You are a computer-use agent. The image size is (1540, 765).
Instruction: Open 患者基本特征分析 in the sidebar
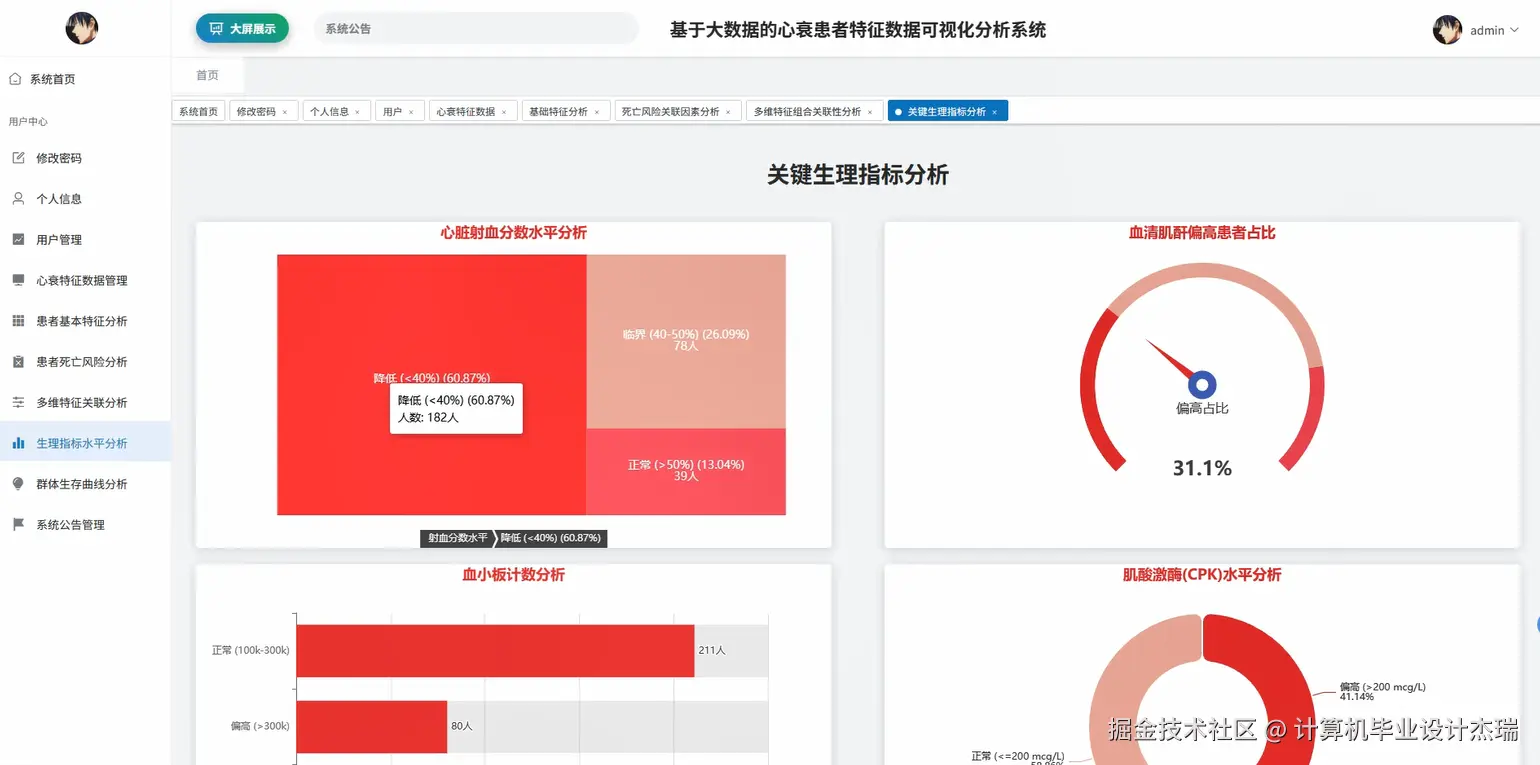(x=85, y=321)
